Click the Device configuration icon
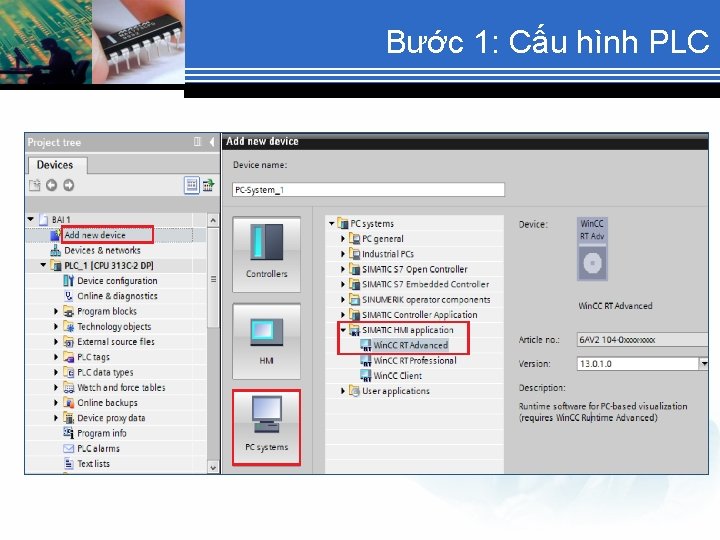The image size is (720, 540). point(68,281)
